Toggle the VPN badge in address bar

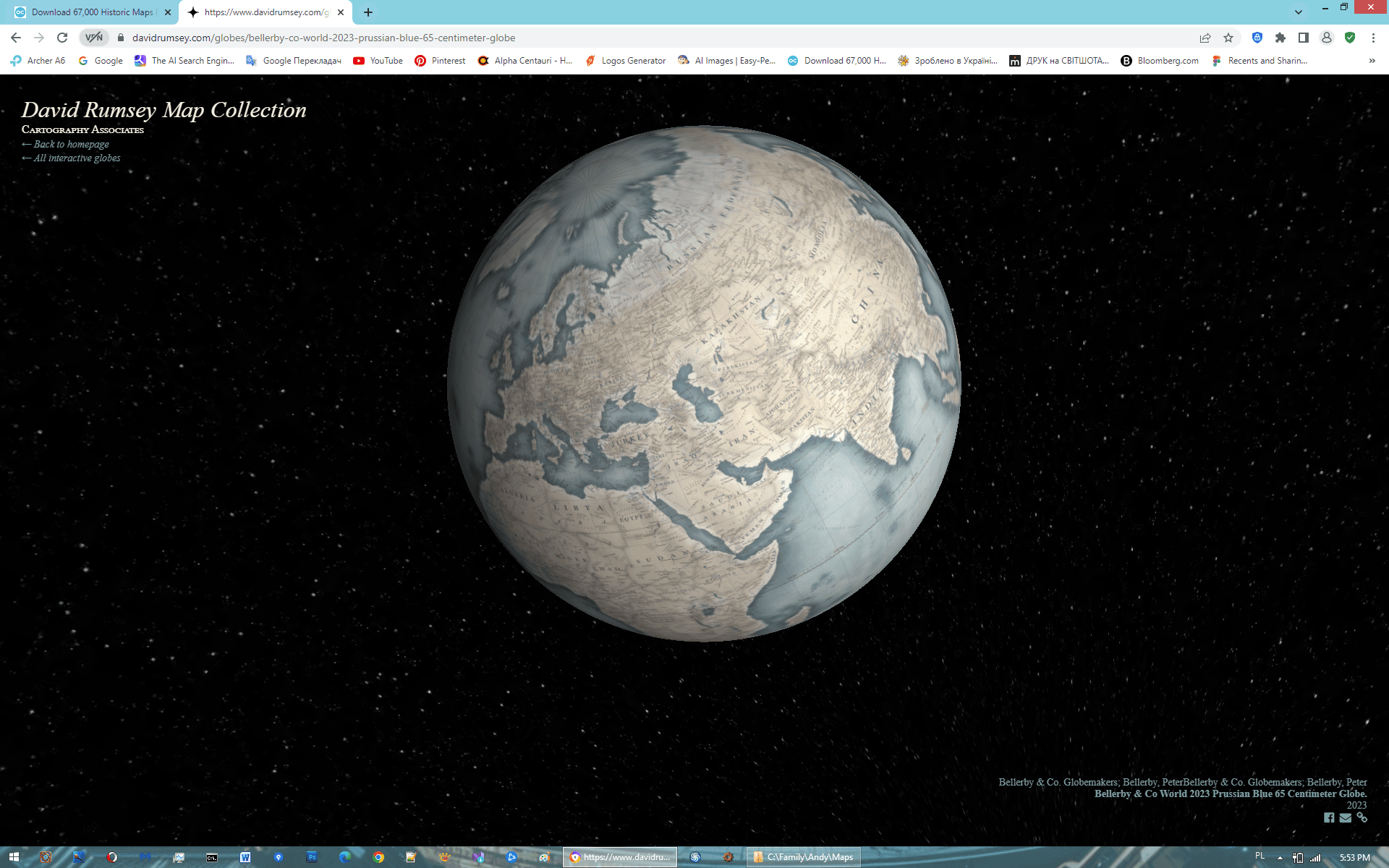tap(94, 38)
